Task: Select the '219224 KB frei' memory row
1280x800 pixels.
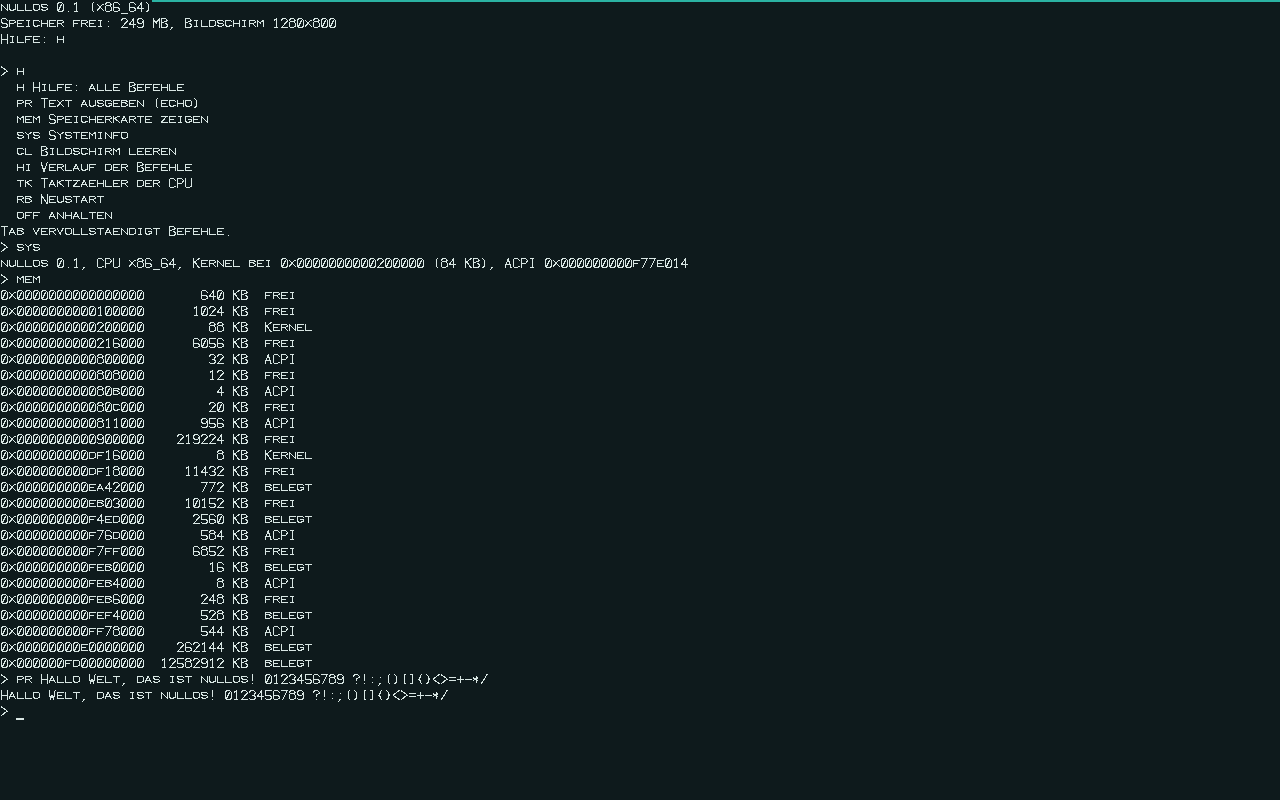Action: (x=148, y=439)
